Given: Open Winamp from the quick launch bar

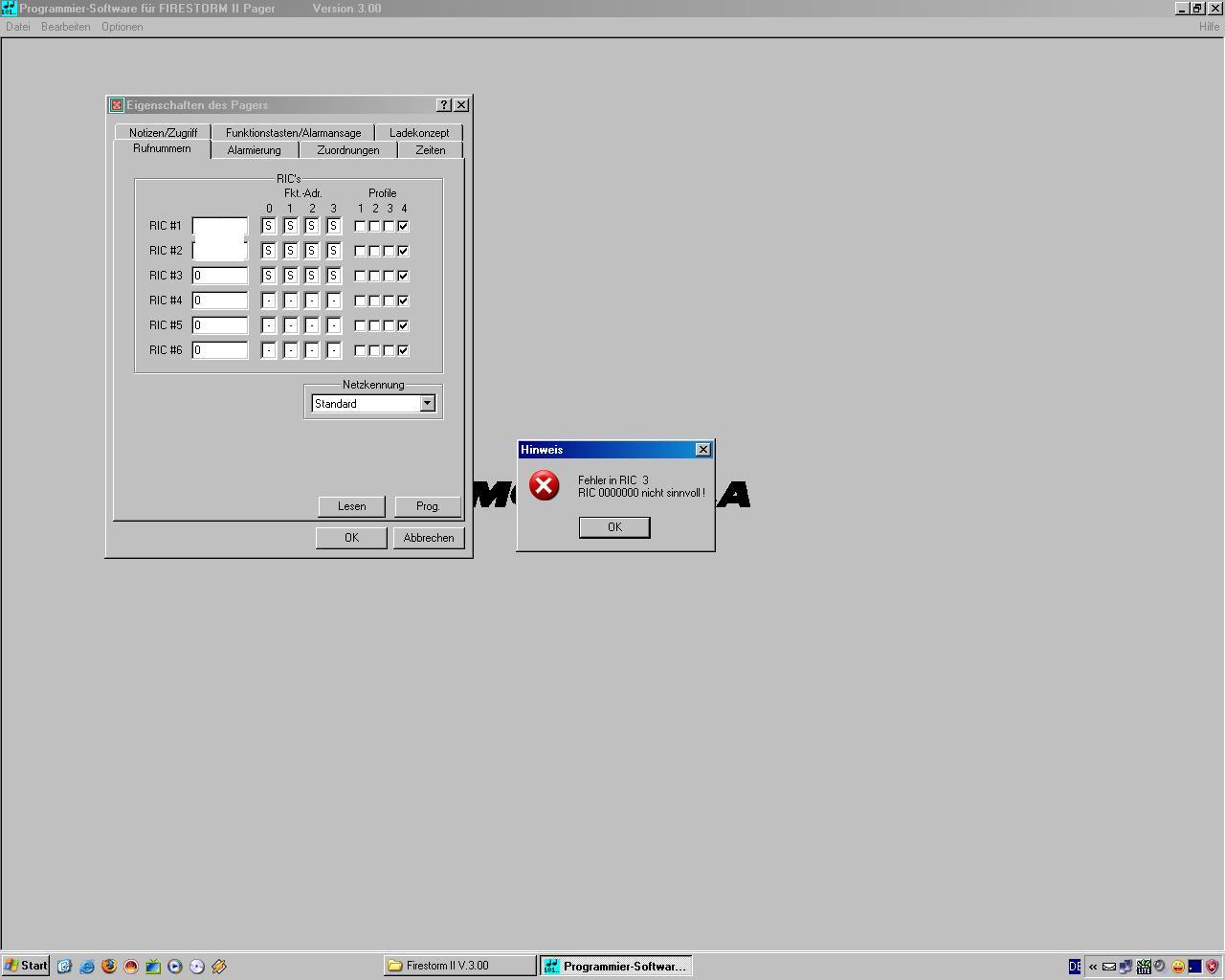Looking at the screenshot, I should click(219, 967).
